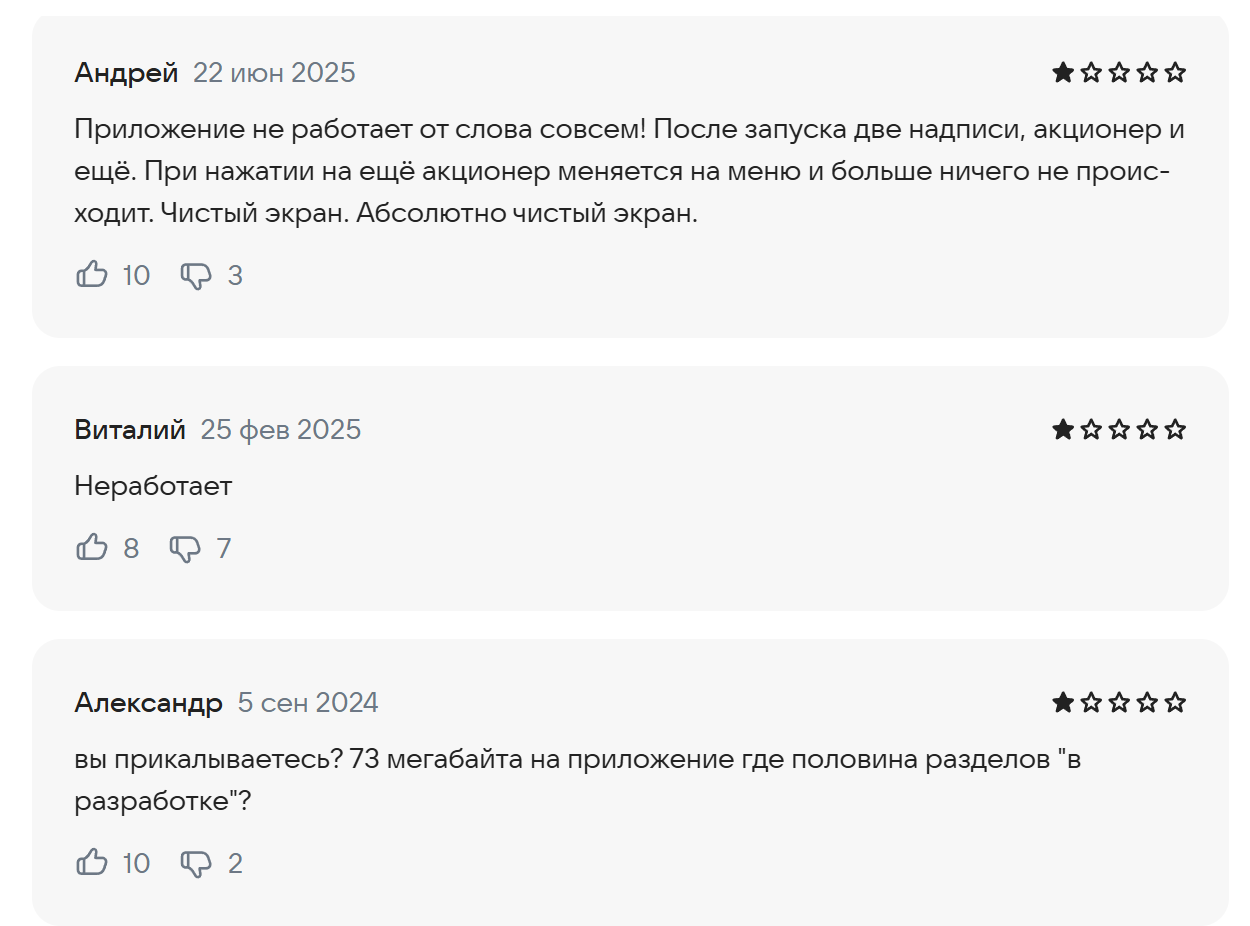Dislike Александр's review with the thumbs down icon

coord(196,863)
